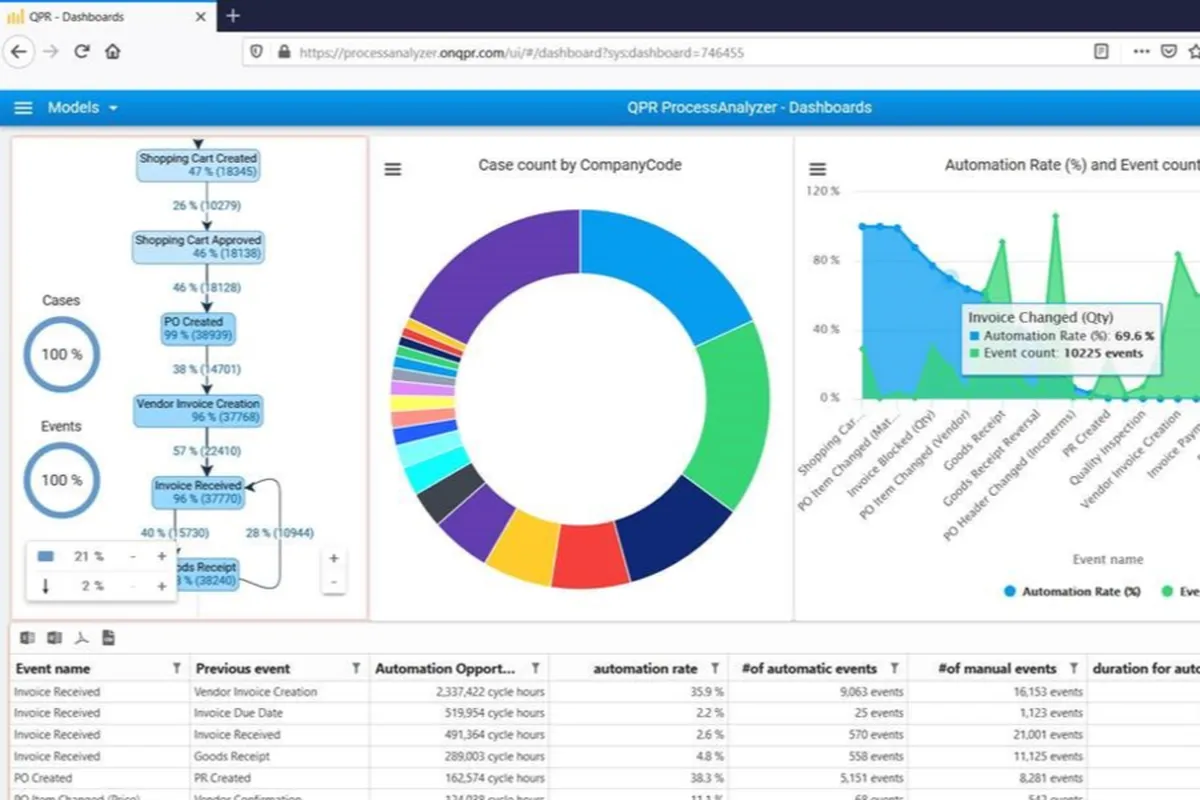Click the tracking protection shield icon
1200x800 pixels.
257,52
